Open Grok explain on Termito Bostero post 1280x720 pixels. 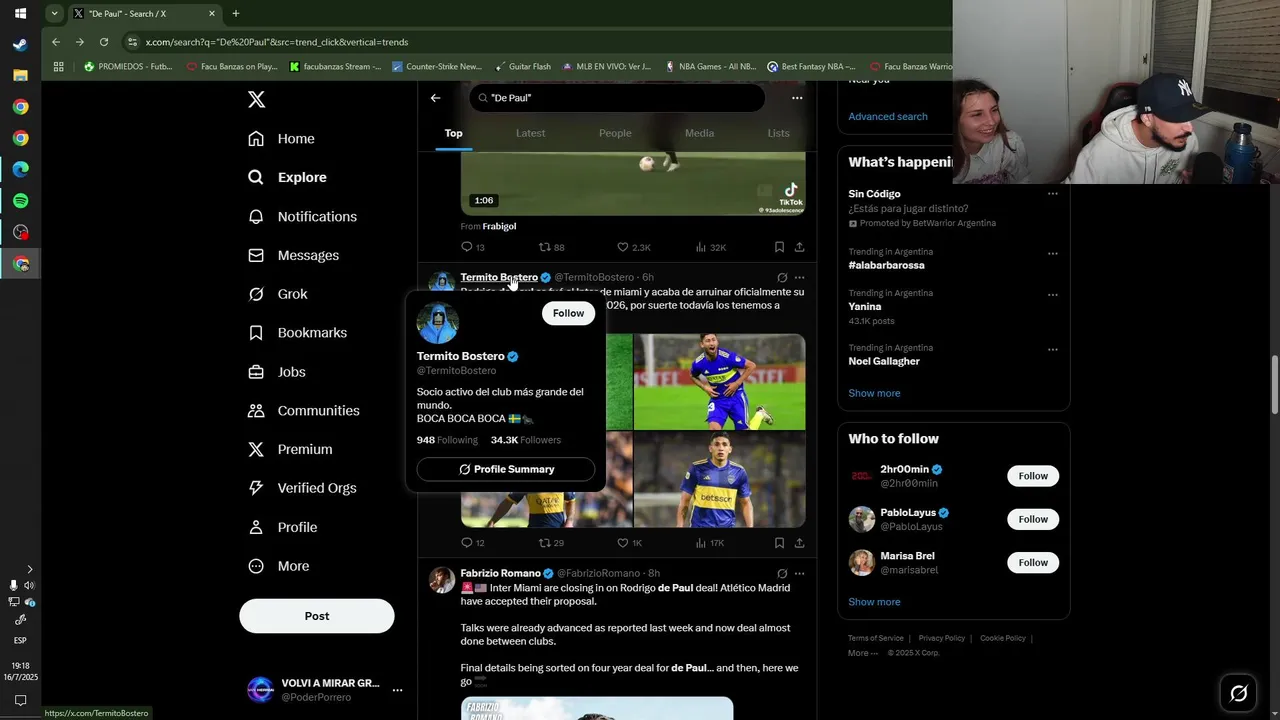point(782,277)
